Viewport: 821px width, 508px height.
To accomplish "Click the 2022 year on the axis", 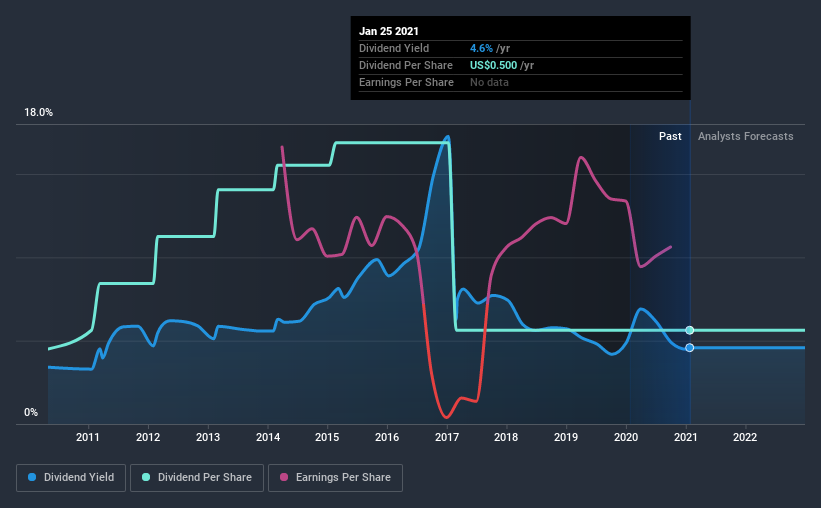I will (x=745, y=437).
